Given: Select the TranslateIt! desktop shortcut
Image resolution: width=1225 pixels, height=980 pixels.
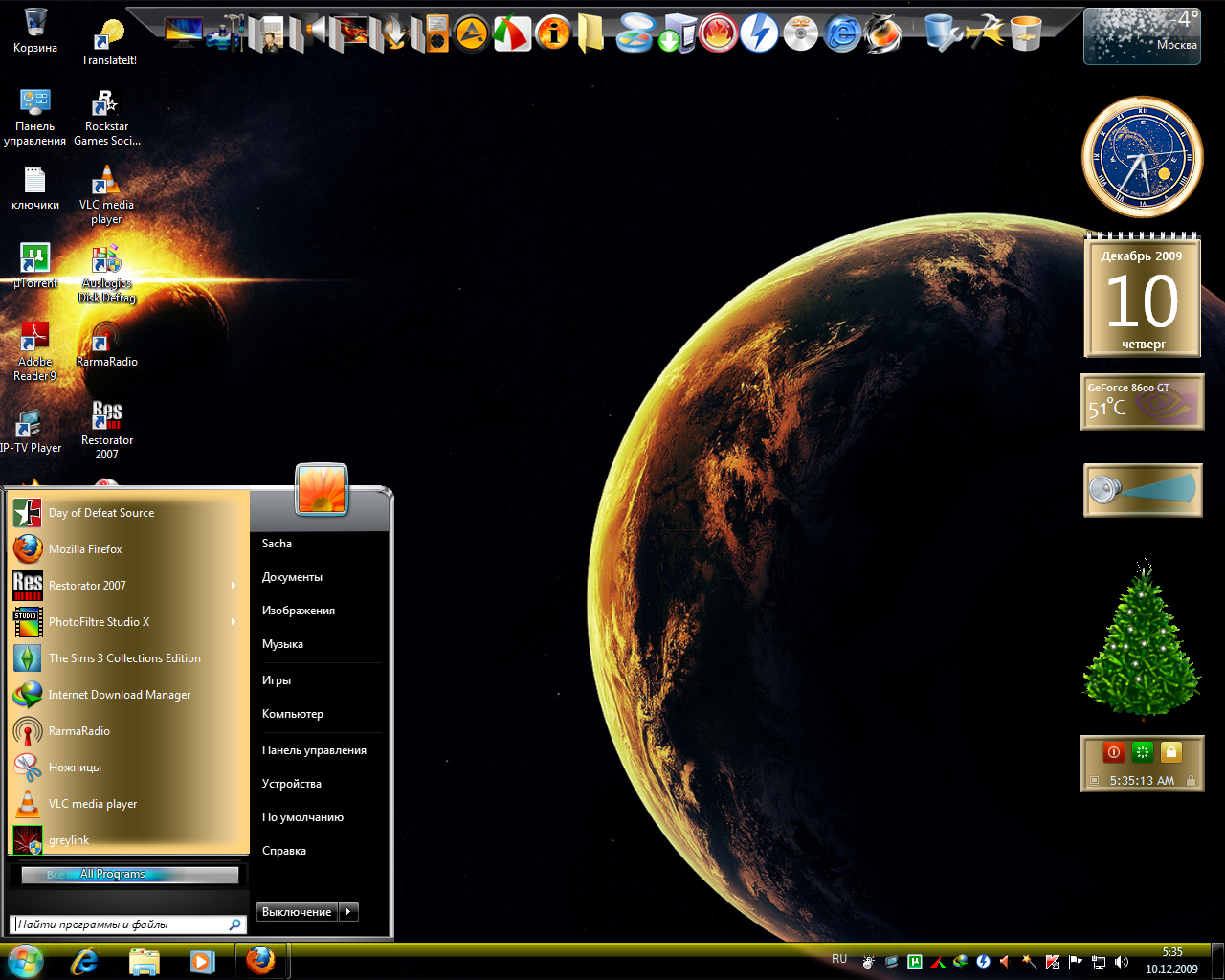Looking at the screenshot, I should 108,42.
